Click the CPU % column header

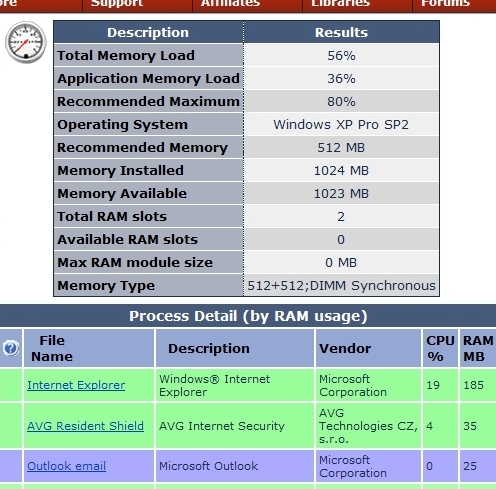pyautogui.click(x=440, y=348)
